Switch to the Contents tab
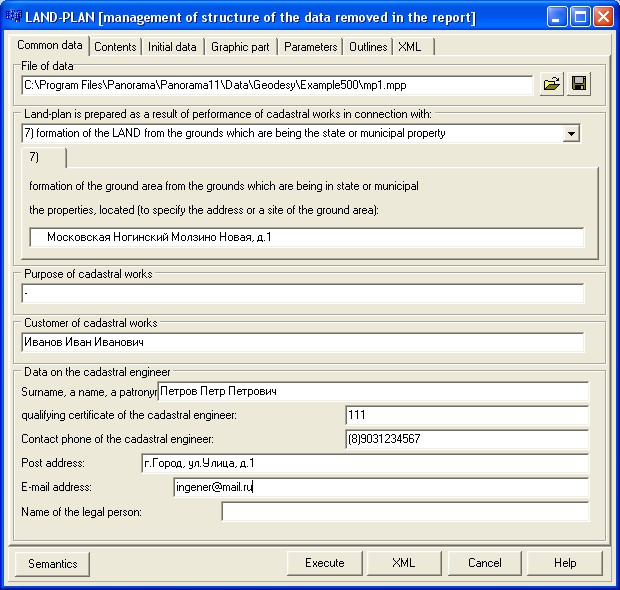The height and width of the screenshot is (590, 620). 115,47
